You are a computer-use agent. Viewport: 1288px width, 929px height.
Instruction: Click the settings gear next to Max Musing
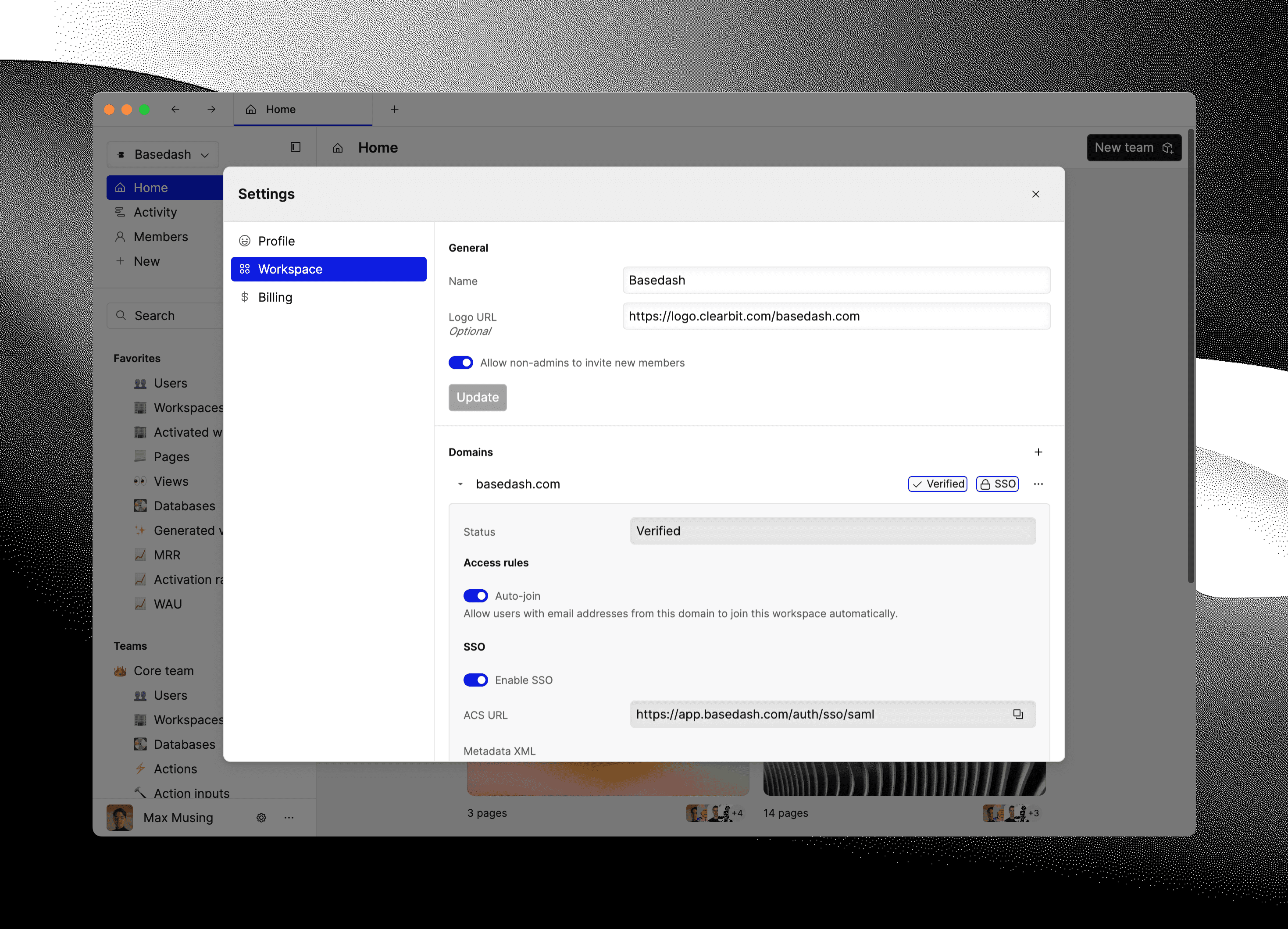pos(261,818)
